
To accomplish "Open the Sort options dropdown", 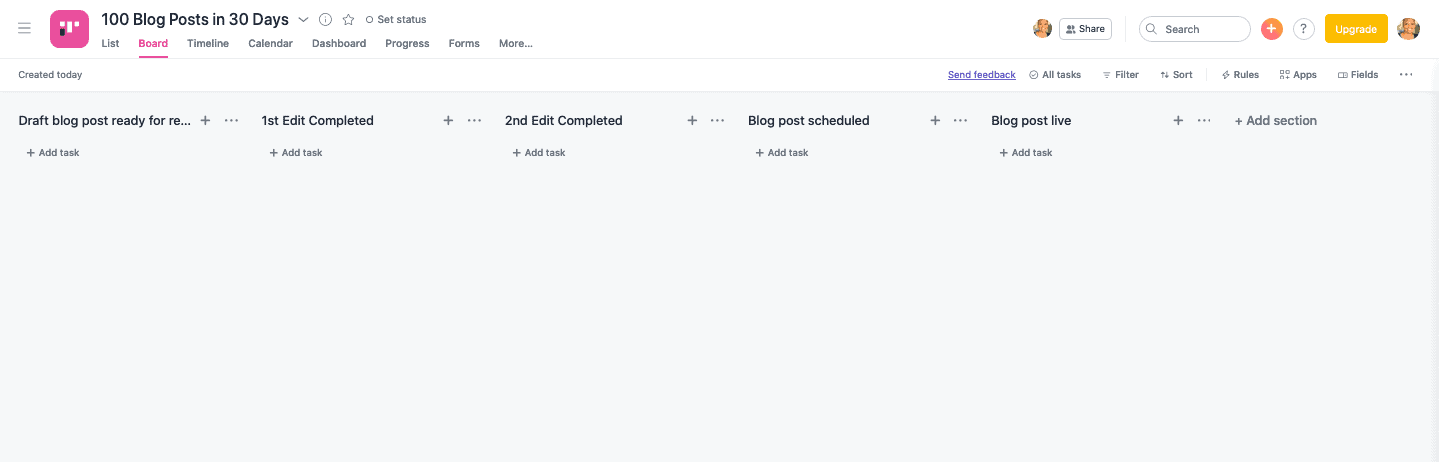I will (x=1176, y=75).
